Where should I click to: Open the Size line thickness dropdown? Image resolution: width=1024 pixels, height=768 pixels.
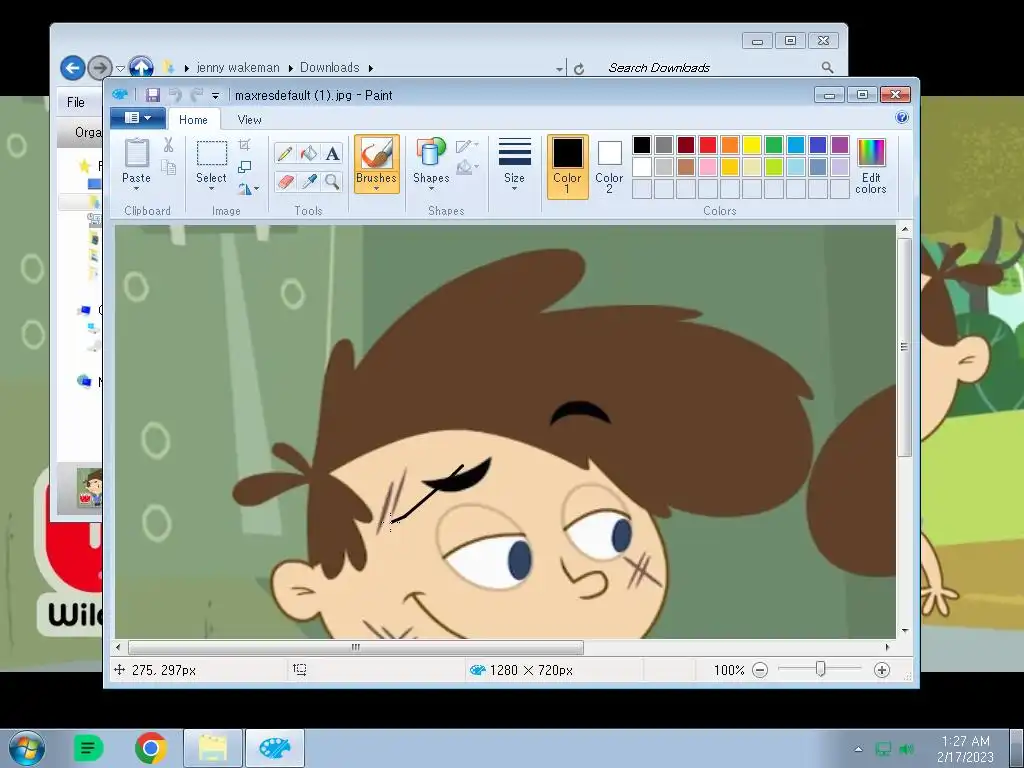[x=514, y=165]
